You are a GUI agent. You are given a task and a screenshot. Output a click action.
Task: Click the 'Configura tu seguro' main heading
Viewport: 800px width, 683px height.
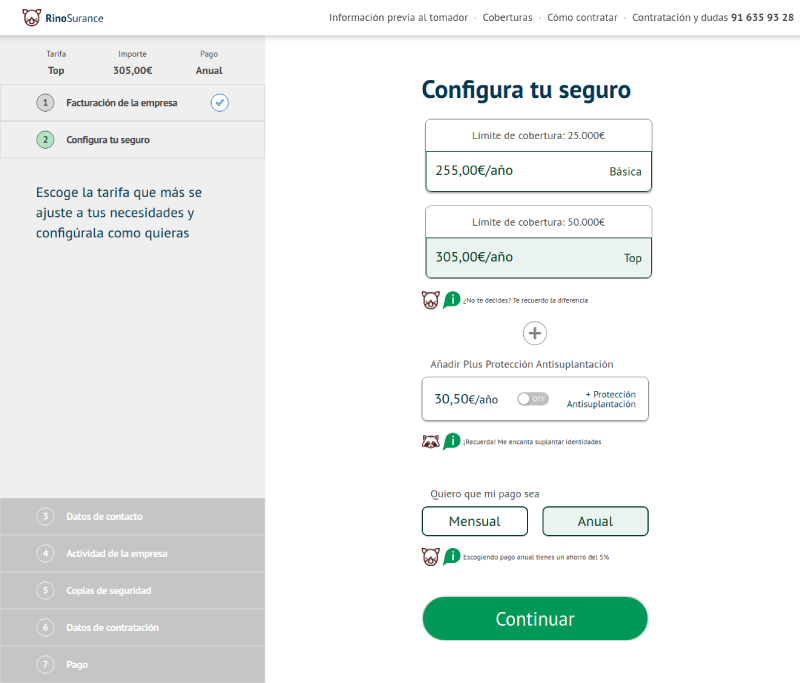526,90
